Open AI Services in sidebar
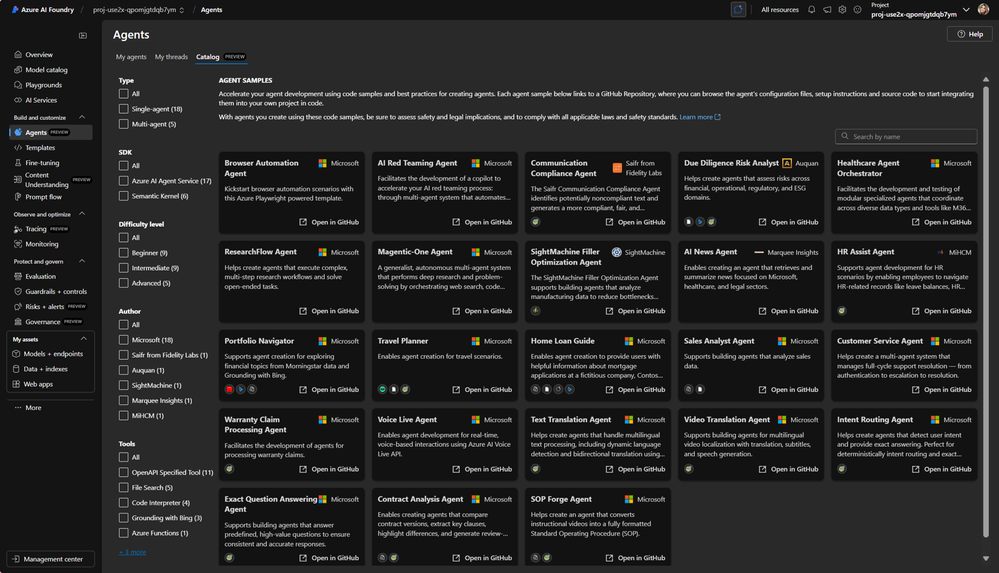Screen dimensions: 999x573 point(41,100)
